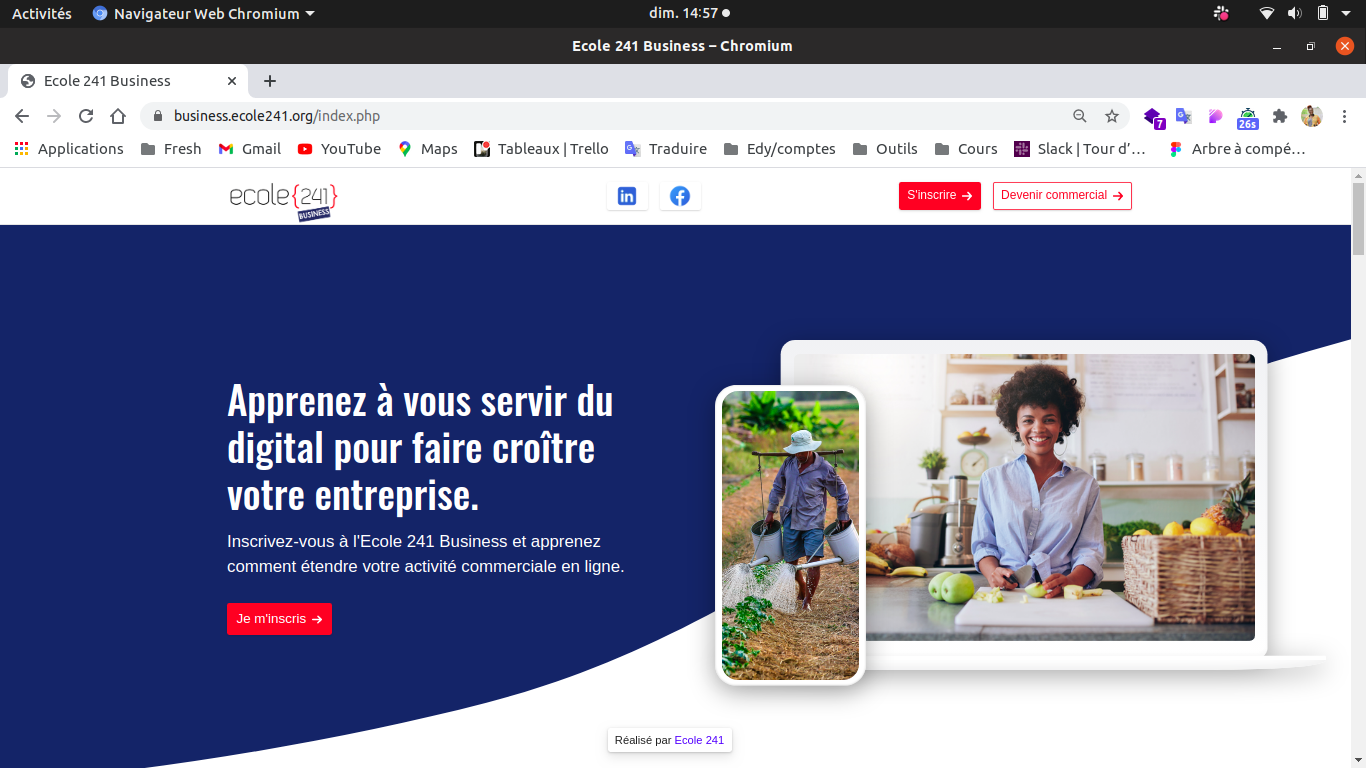Open the Fresh bookmarks folder

click(x=171, y=149)
